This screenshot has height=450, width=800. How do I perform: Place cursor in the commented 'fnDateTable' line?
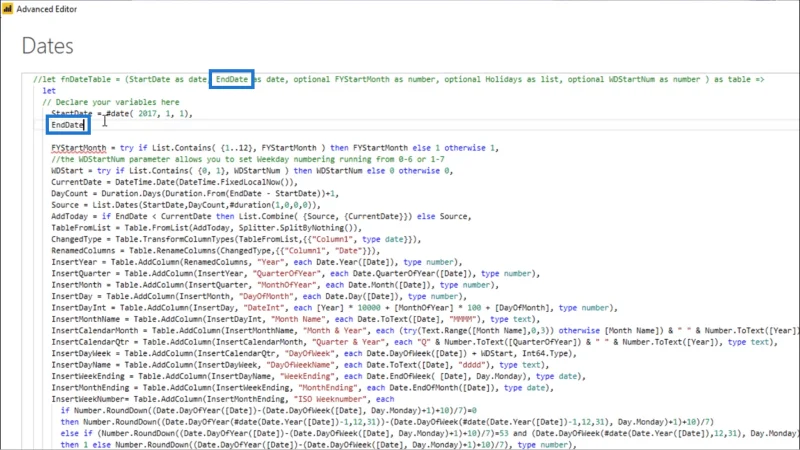(x=398, y=79)
